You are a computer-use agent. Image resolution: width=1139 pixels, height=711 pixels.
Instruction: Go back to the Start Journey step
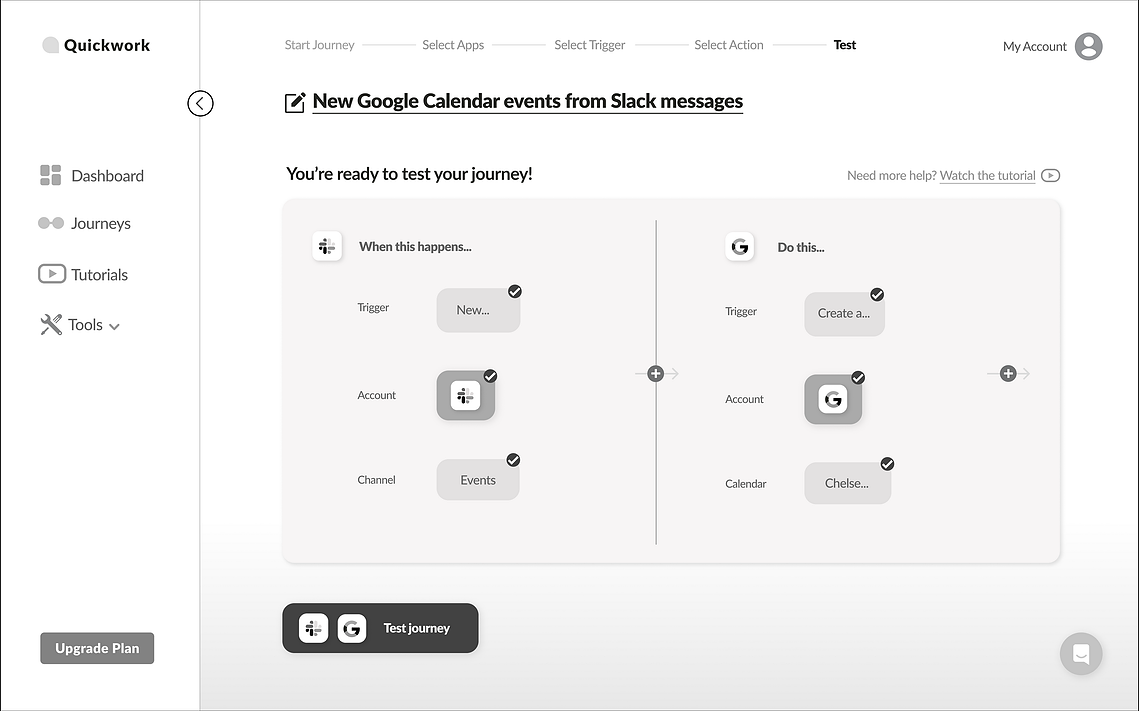point(320,45)
